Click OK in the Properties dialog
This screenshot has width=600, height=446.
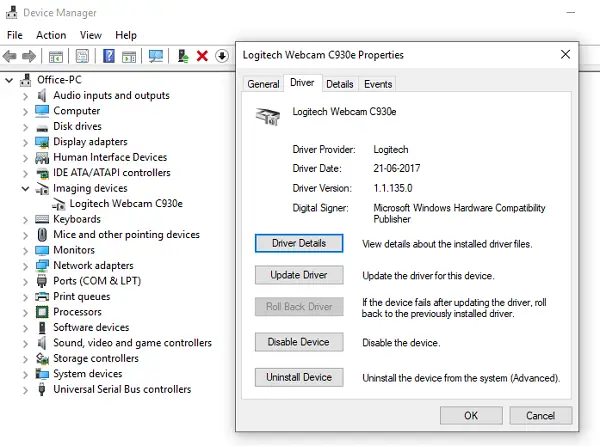tap(471, 415)
